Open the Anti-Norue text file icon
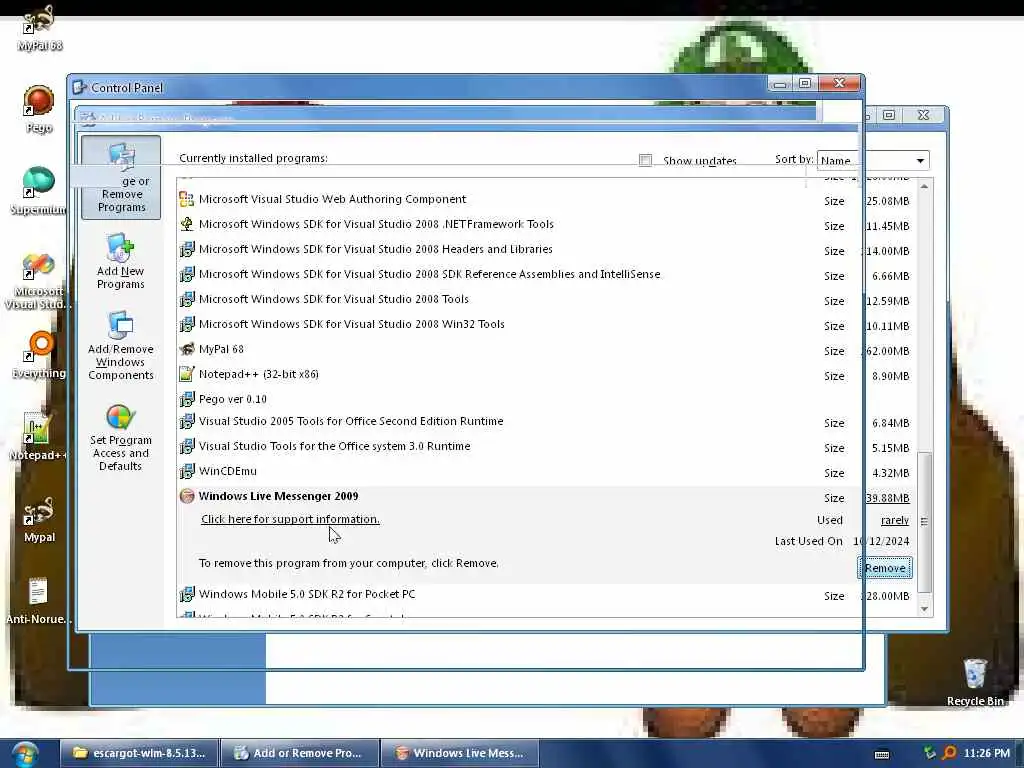 pyautogui.click(x=38, y=601)
